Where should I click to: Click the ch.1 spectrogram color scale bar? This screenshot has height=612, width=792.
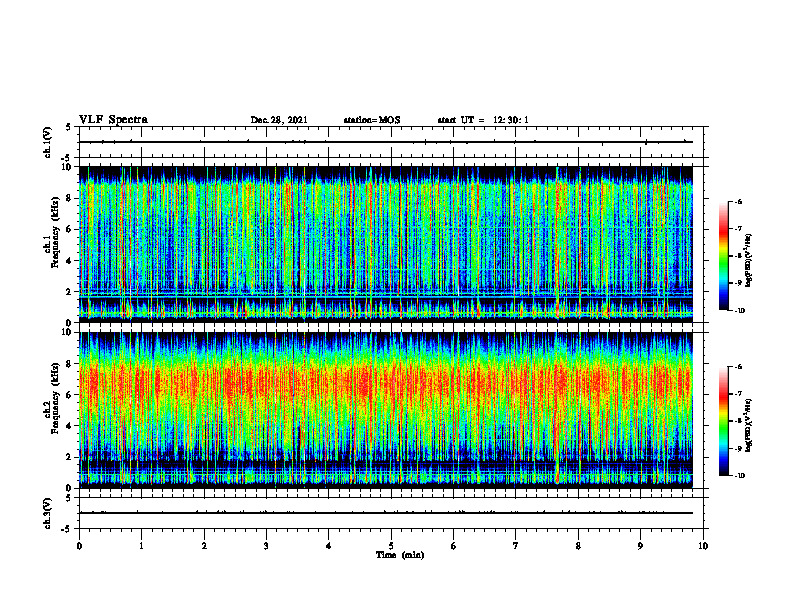pyautogui.click(x=723, y=256)
